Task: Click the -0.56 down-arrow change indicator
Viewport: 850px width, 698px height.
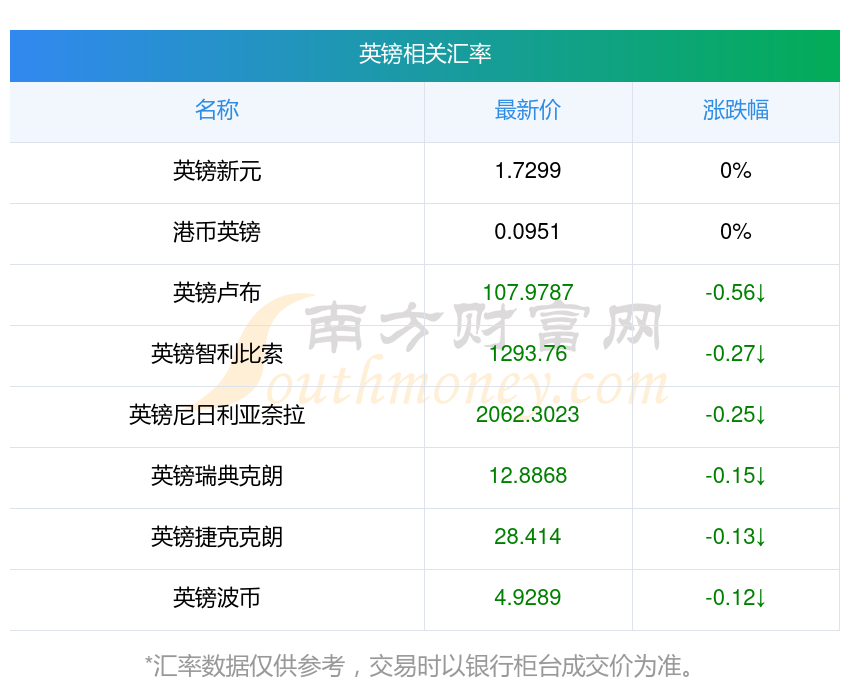Action: (736, 293)
